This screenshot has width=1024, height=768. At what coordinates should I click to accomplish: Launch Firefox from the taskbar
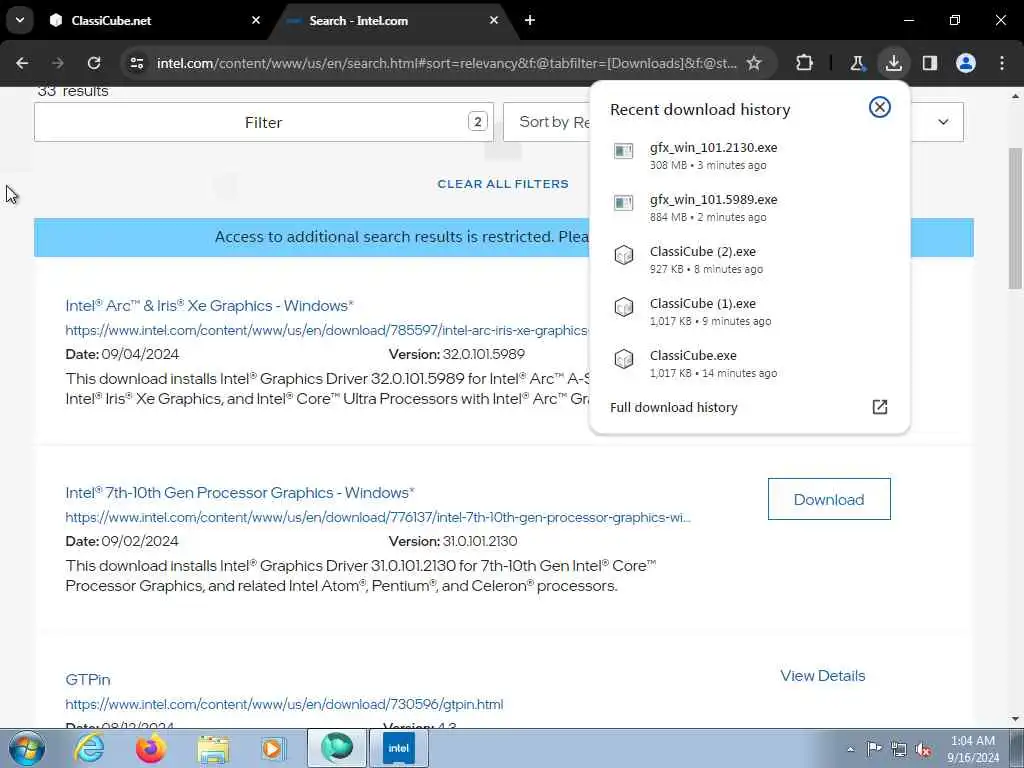coord(151,748)
